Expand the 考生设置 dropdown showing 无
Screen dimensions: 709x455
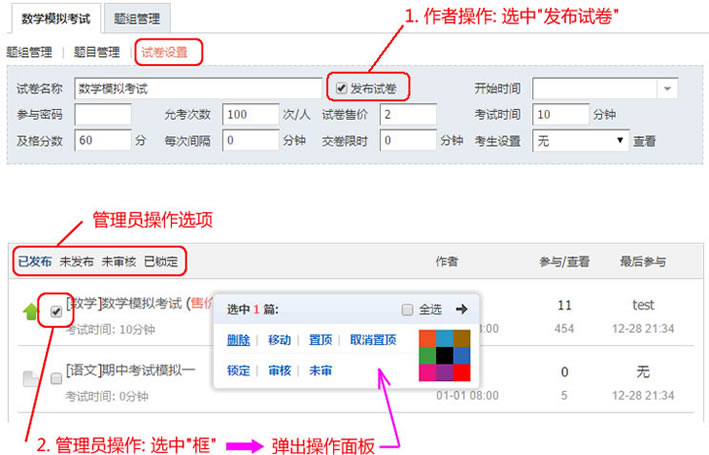620,141
